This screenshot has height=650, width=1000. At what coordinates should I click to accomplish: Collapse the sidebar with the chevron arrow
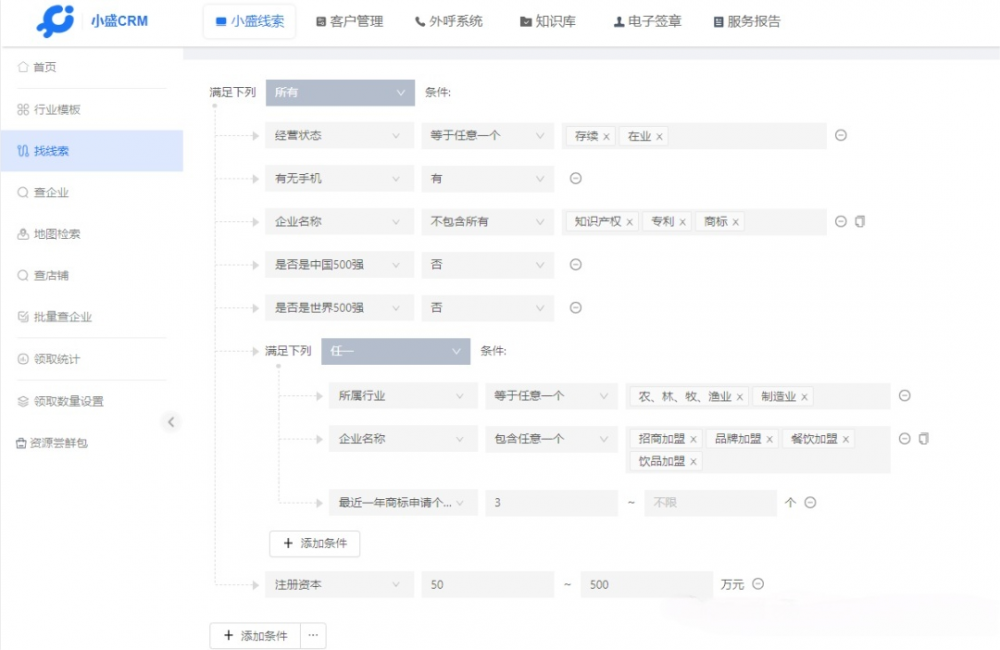(172, 422)
